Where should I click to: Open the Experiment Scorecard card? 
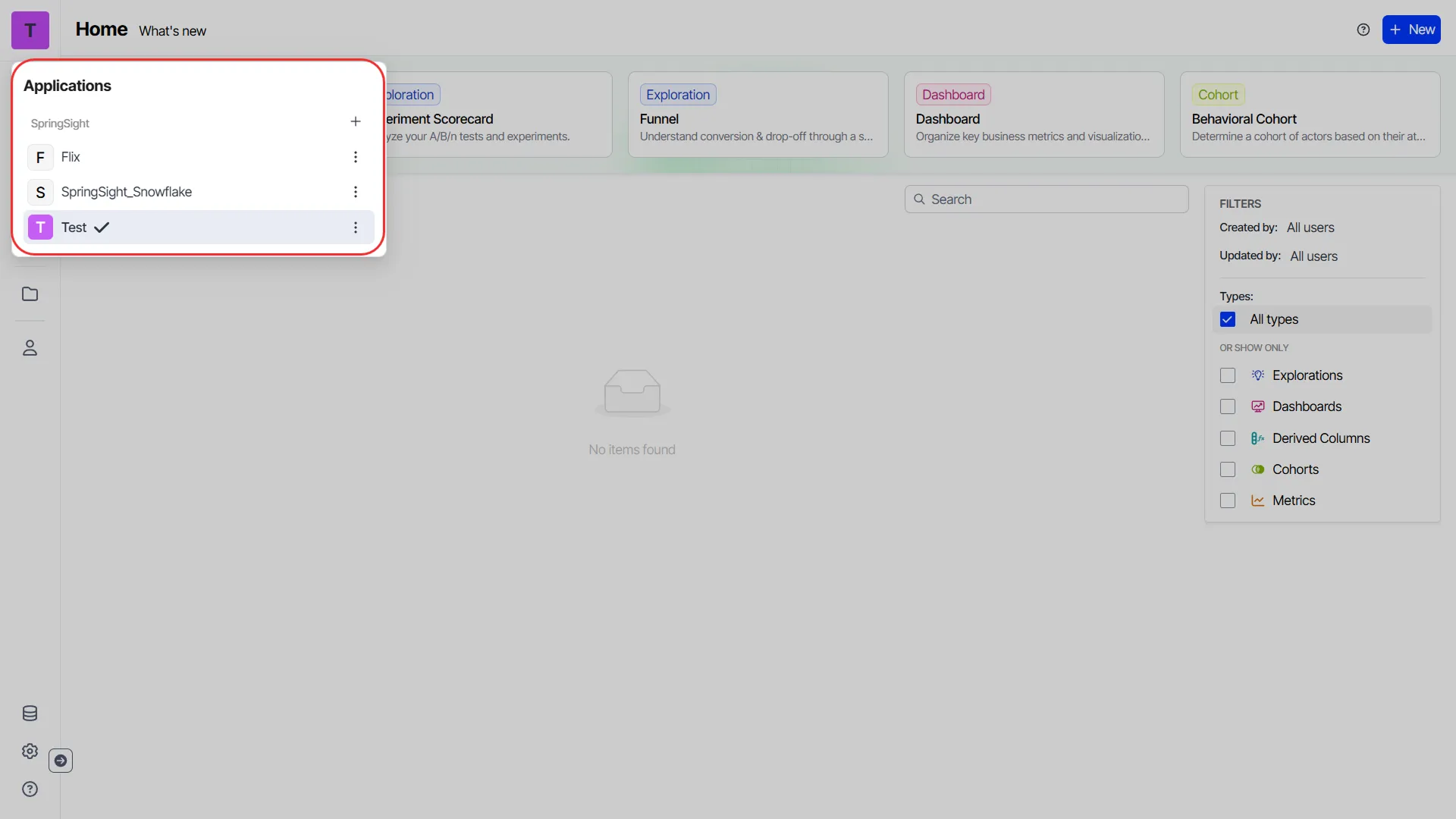pos(499,115)
